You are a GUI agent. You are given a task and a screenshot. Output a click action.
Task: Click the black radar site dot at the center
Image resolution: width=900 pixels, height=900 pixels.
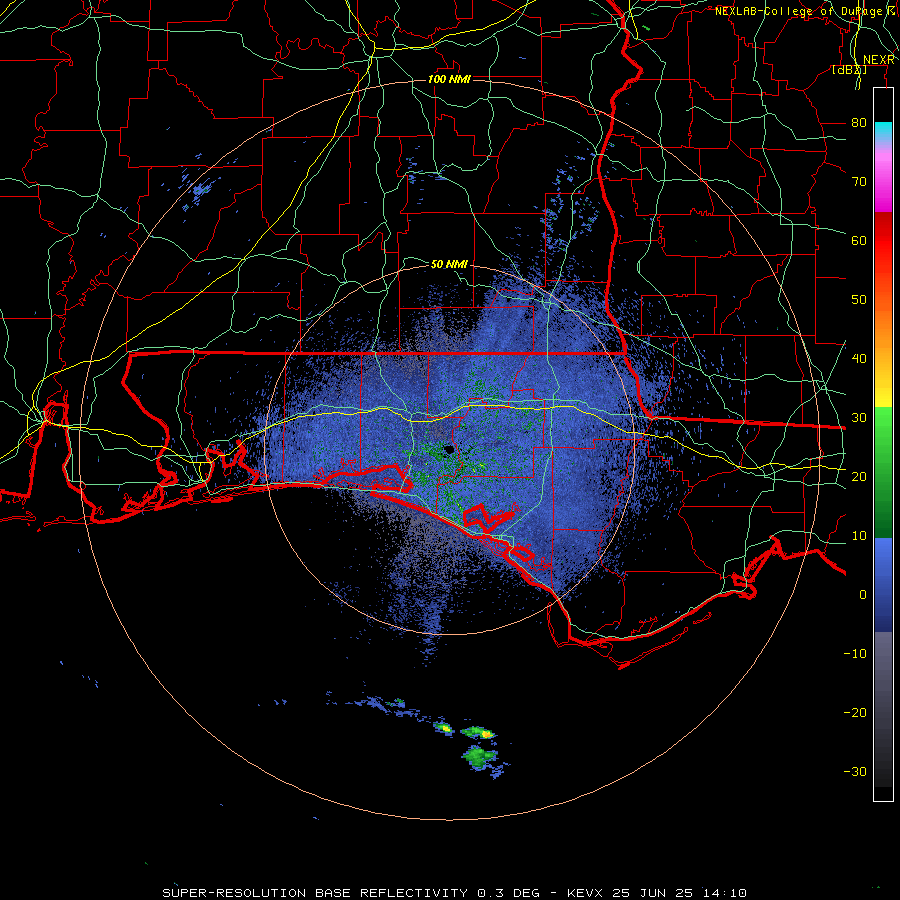pos(449,449)
